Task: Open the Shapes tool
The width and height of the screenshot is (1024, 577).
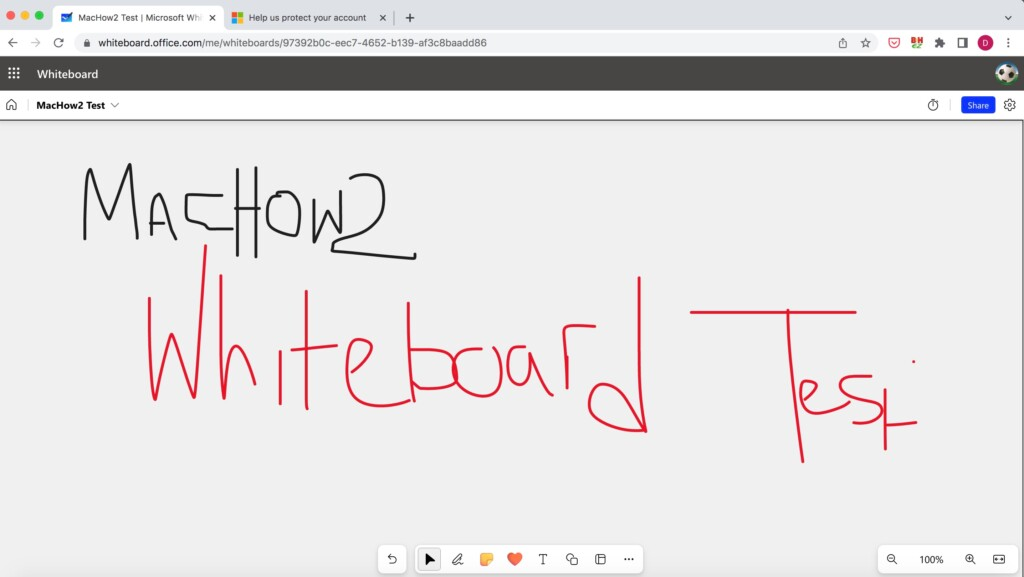Action: 572,559
